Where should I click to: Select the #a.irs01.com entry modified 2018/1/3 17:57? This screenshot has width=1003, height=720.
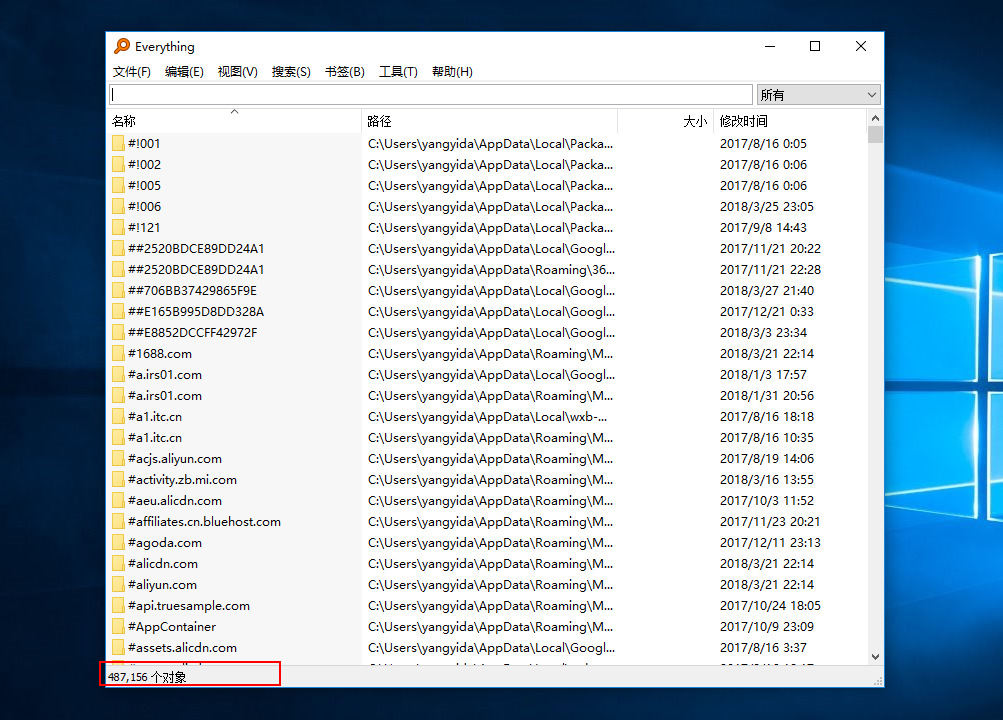click(x=487, y=375)
